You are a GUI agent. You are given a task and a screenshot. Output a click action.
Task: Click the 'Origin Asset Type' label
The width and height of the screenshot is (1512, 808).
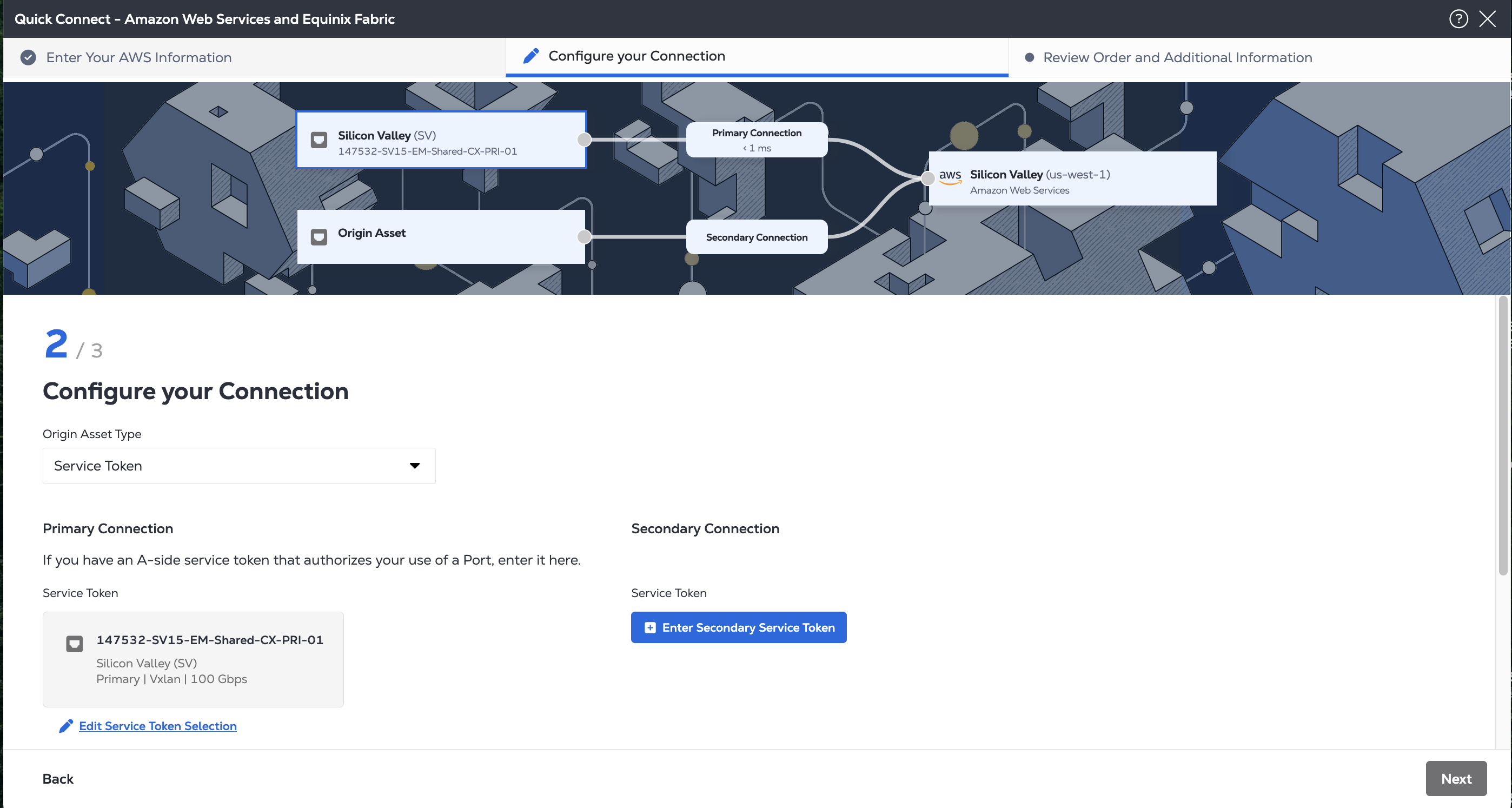click(x=91, y=434)
